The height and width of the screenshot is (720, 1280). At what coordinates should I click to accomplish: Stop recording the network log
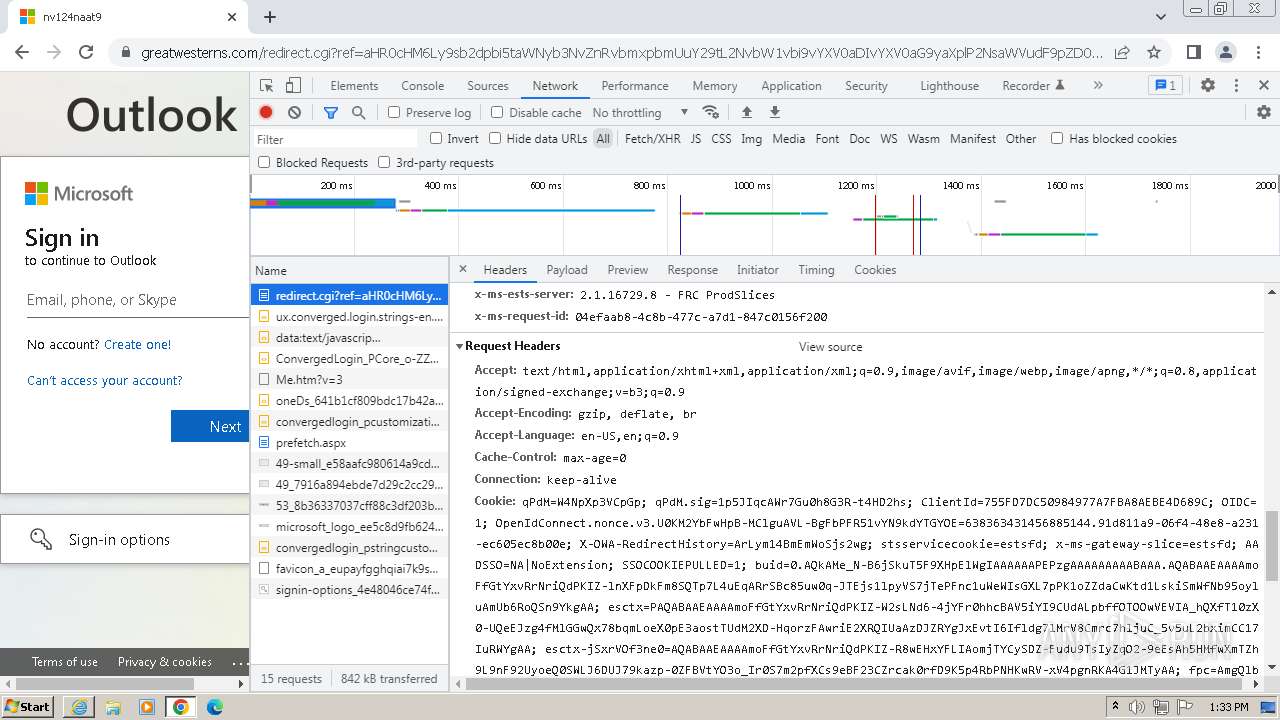[266, 113]
